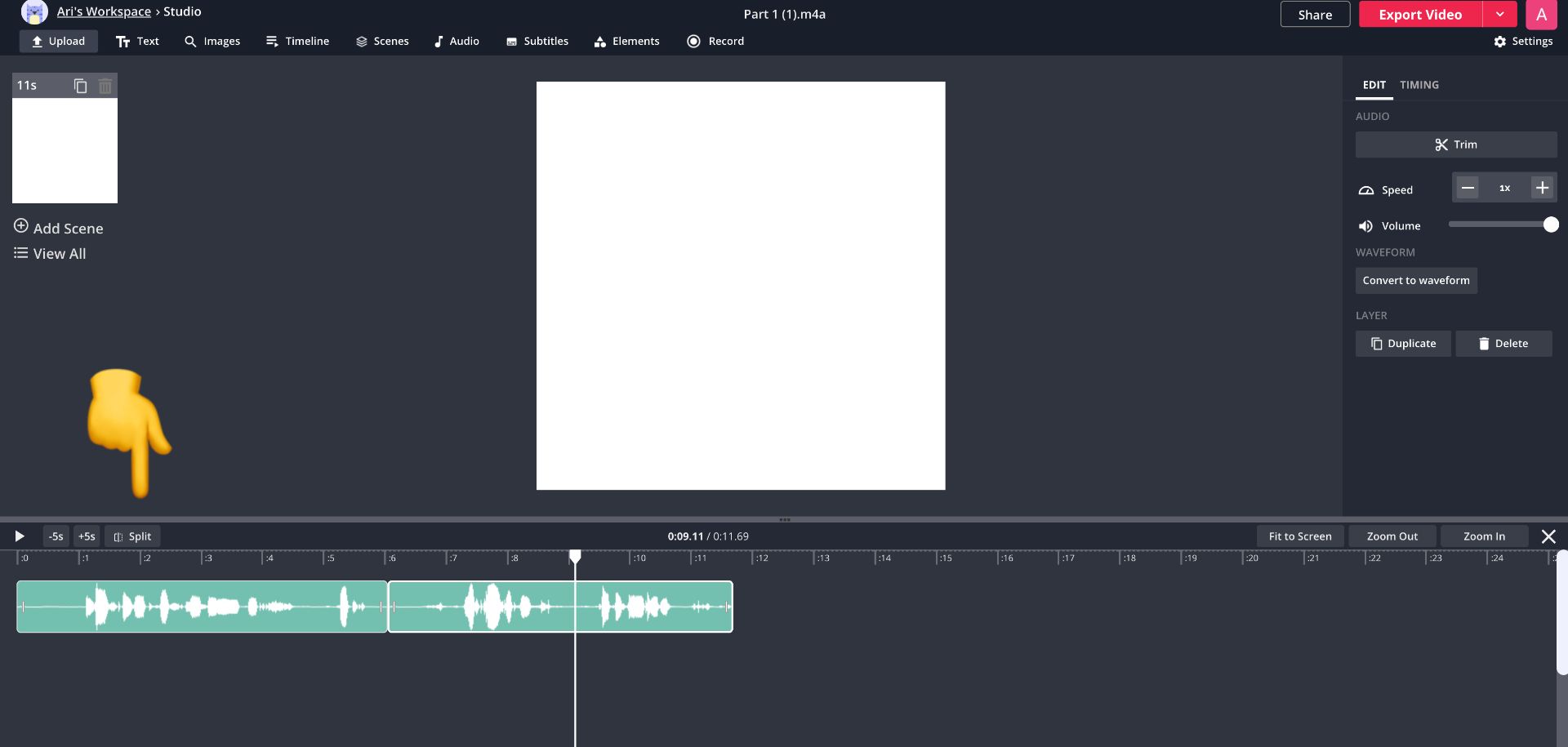Click Add Scene in the left panel
The height and width of the screenshot is (747, 1568).
(59, 229)
